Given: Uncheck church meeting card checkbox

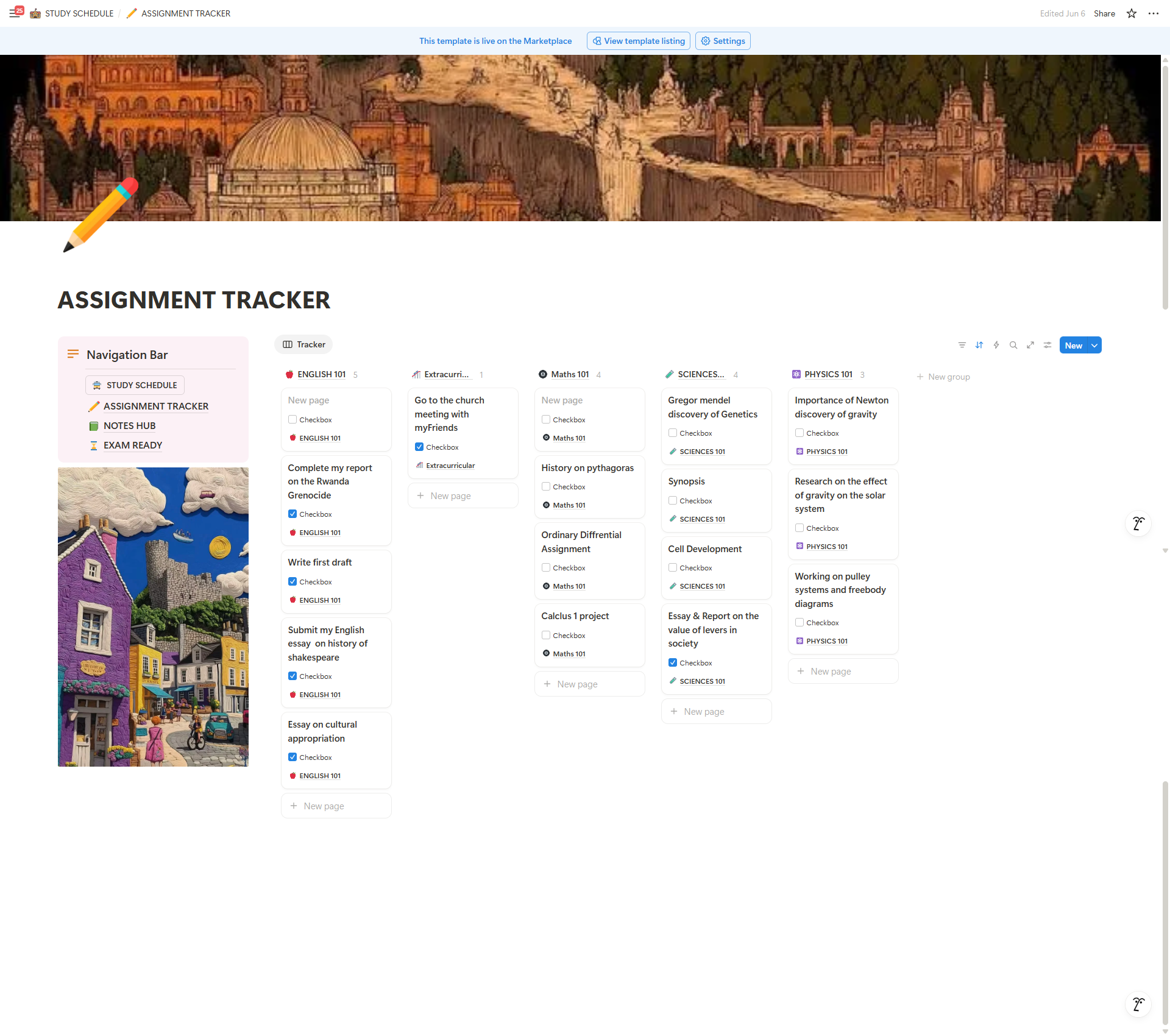Looking at the screenshot, I should click(x=419, y=447).
